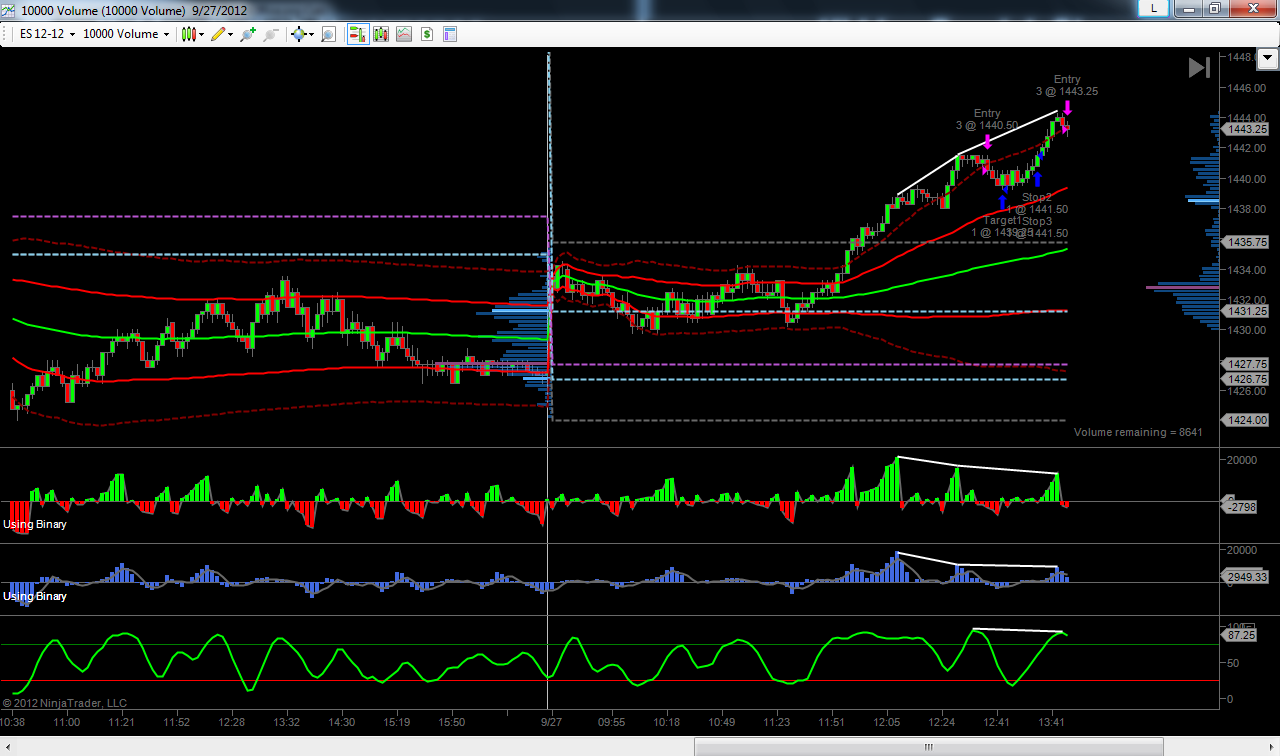Click the zoom out magnifier icon
This screenshot has height=756, width=1280.
click(271, 34)
